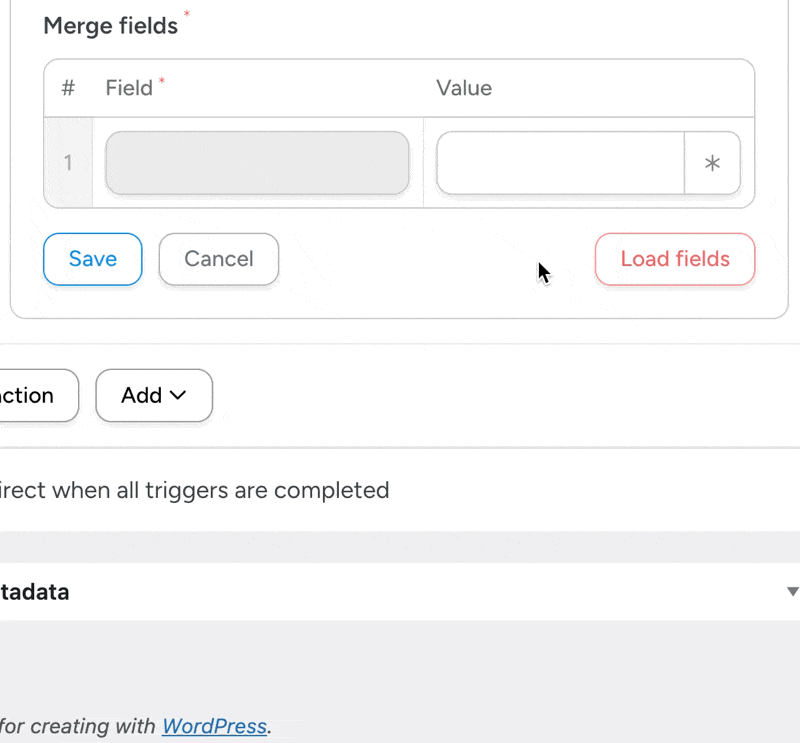Open the Add dropdown menu

[x=154, y=396]
